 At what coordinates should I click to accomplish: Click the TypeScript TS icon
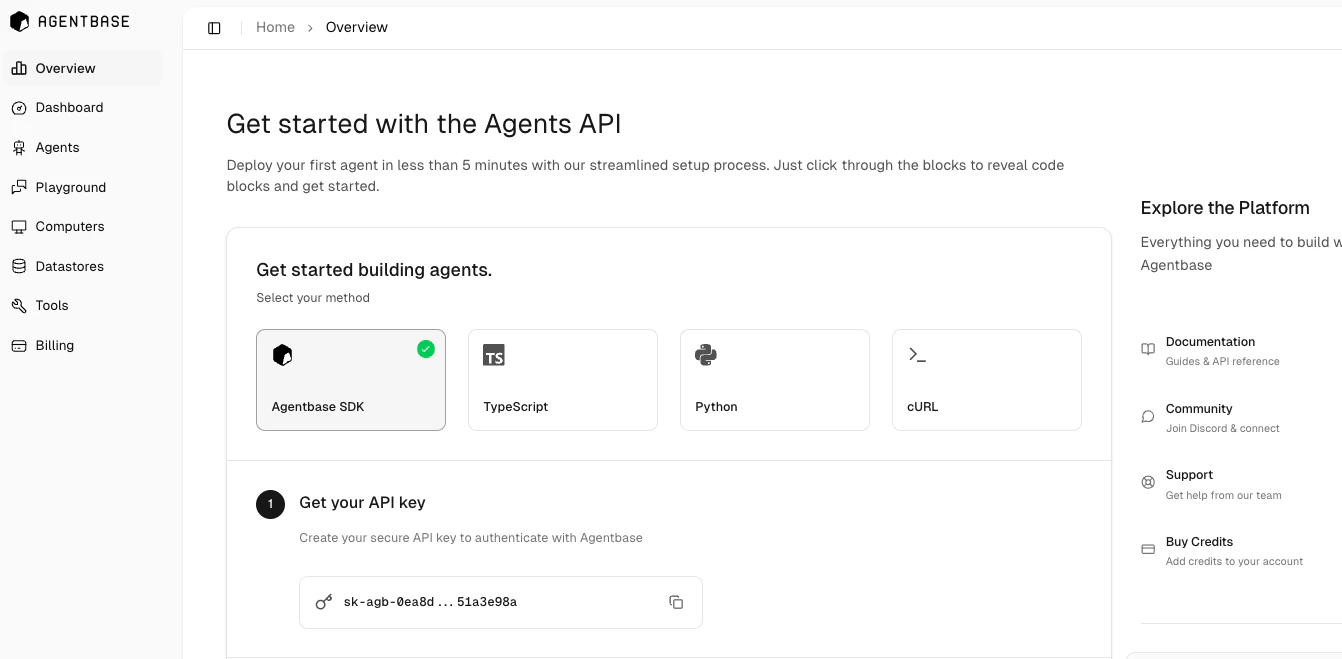(x=494, y=355)
